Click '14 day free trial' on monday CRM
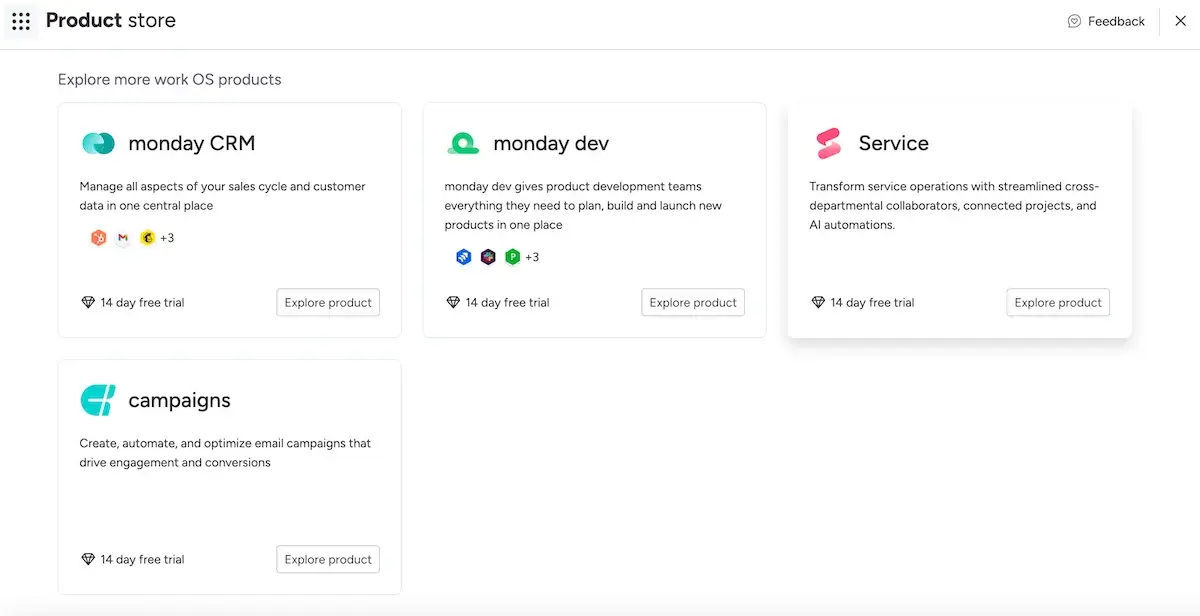The height and width of the screenshot is (616, 1200). click(142, 302)
